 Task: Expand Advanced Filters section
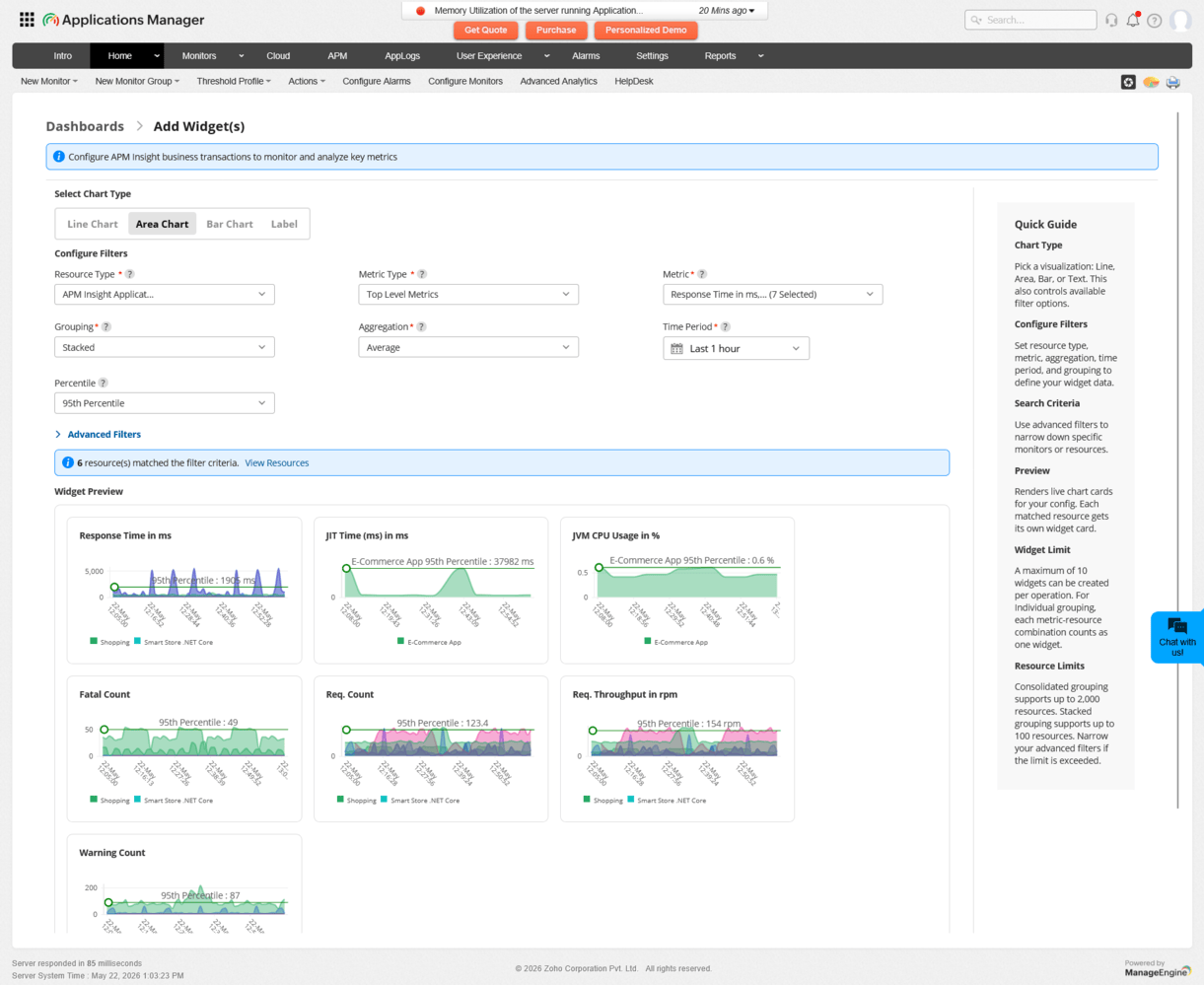coord(98,434)
